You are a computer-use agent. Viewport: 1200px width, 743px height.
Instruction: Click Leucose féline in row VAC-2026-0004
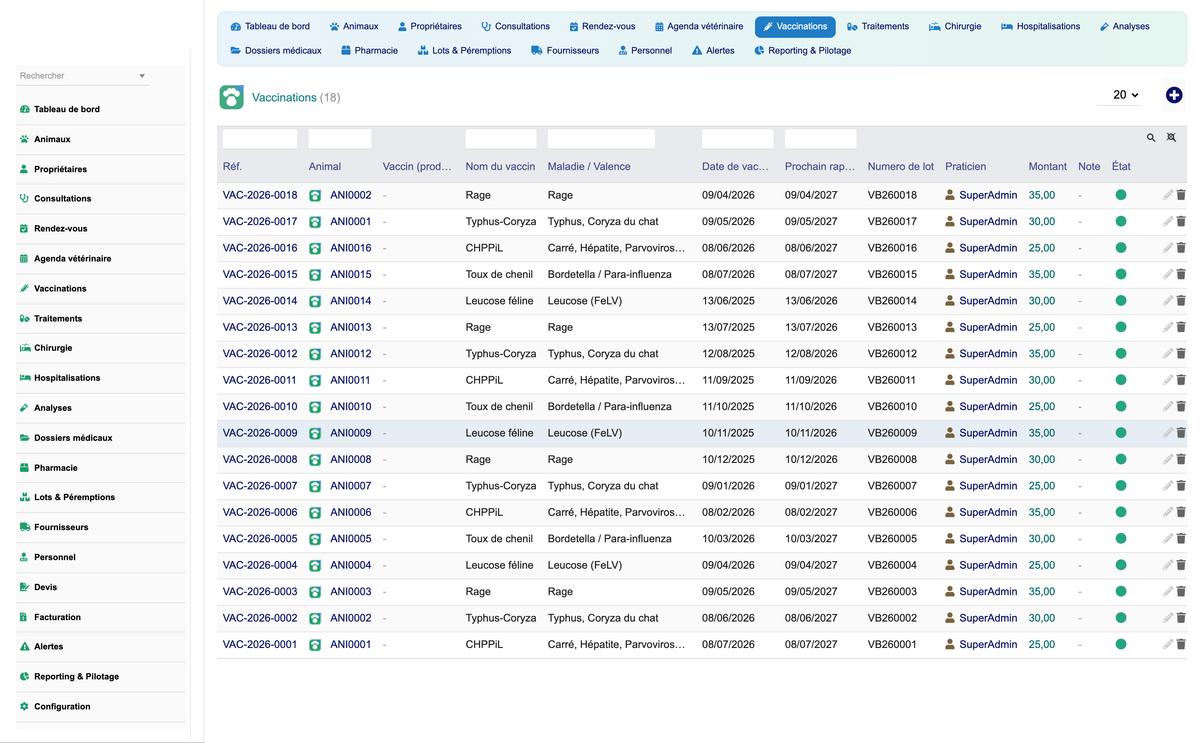[500, 565]
